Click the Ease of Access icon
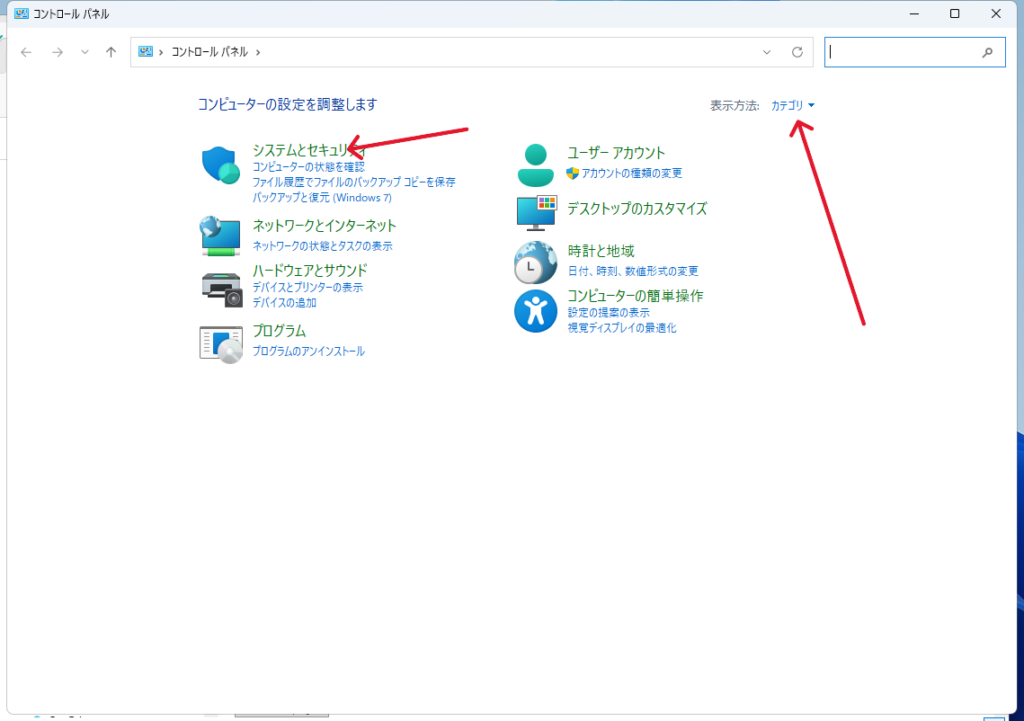This screenshot has width=1024, height=721. point(535,311)
